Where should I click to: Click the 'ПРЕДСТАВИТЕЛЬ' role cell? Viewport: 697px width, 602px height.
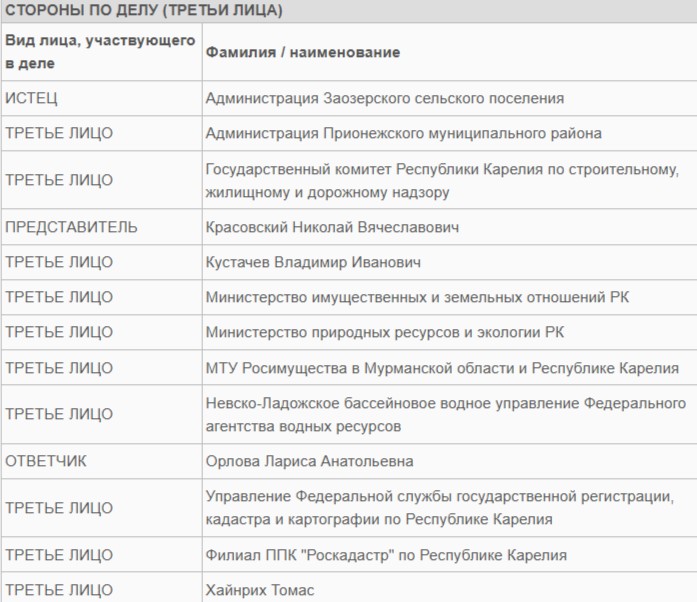[x=71, y=227]
